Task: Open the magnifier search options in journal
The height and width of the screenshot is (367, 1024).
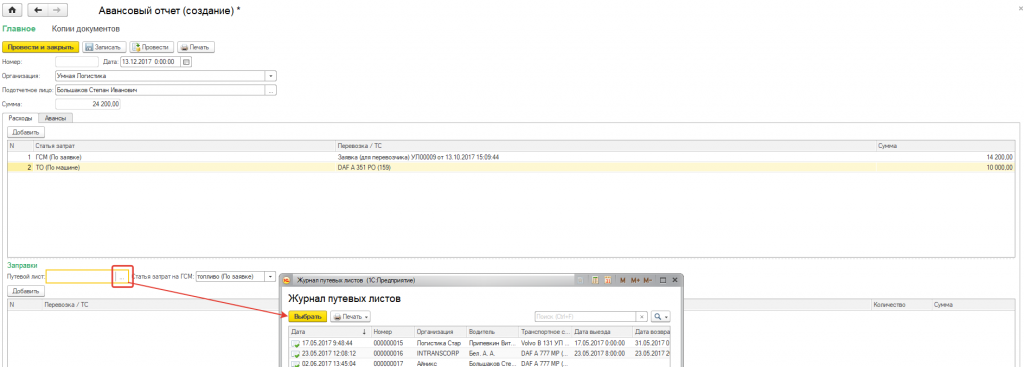Action: click(661, 317)
